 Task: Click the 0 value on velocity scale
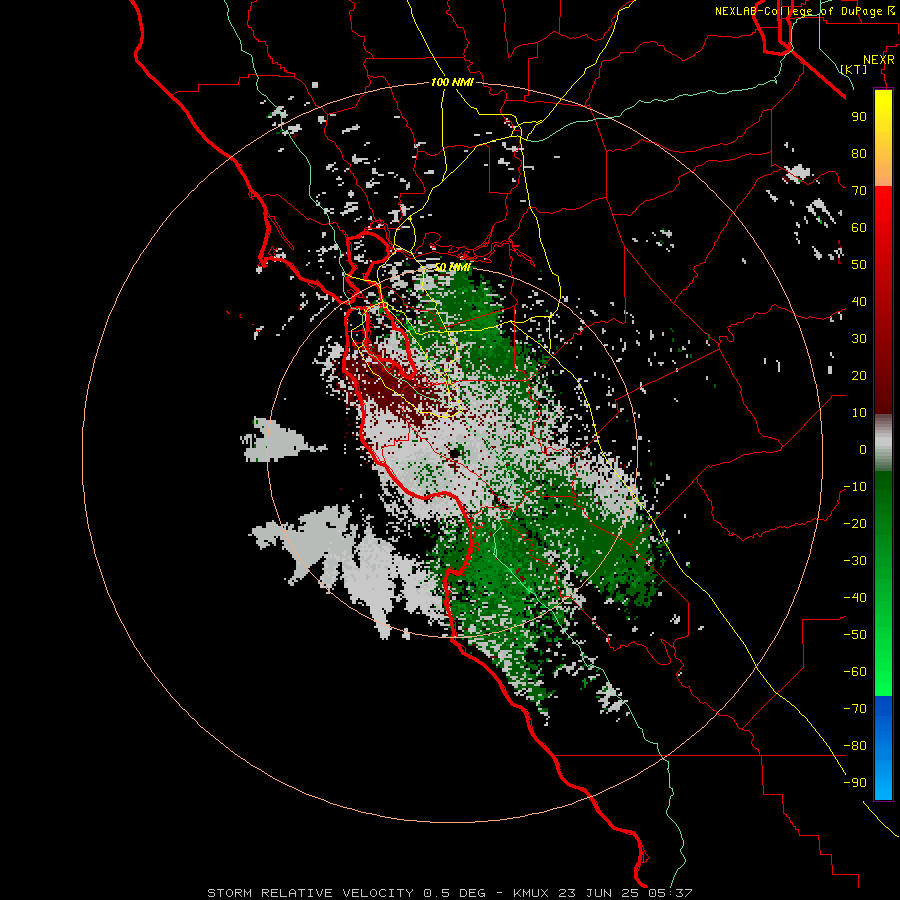pos(863,449)
